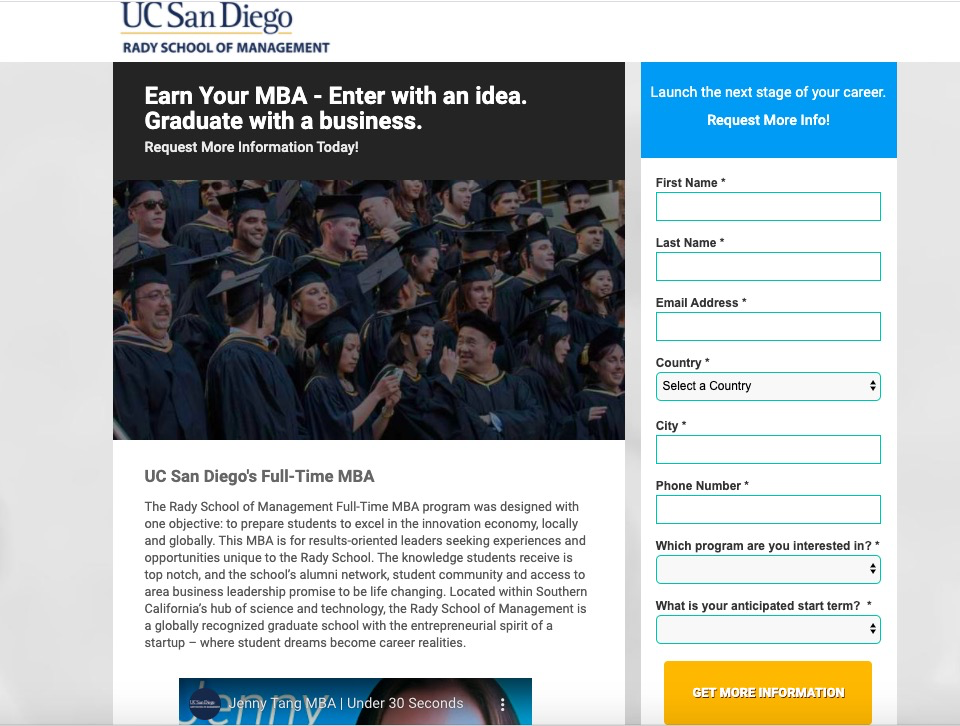Click the Launch the next stage banner text
Viewport: 960px width, 726px height.
pos(768,92)
